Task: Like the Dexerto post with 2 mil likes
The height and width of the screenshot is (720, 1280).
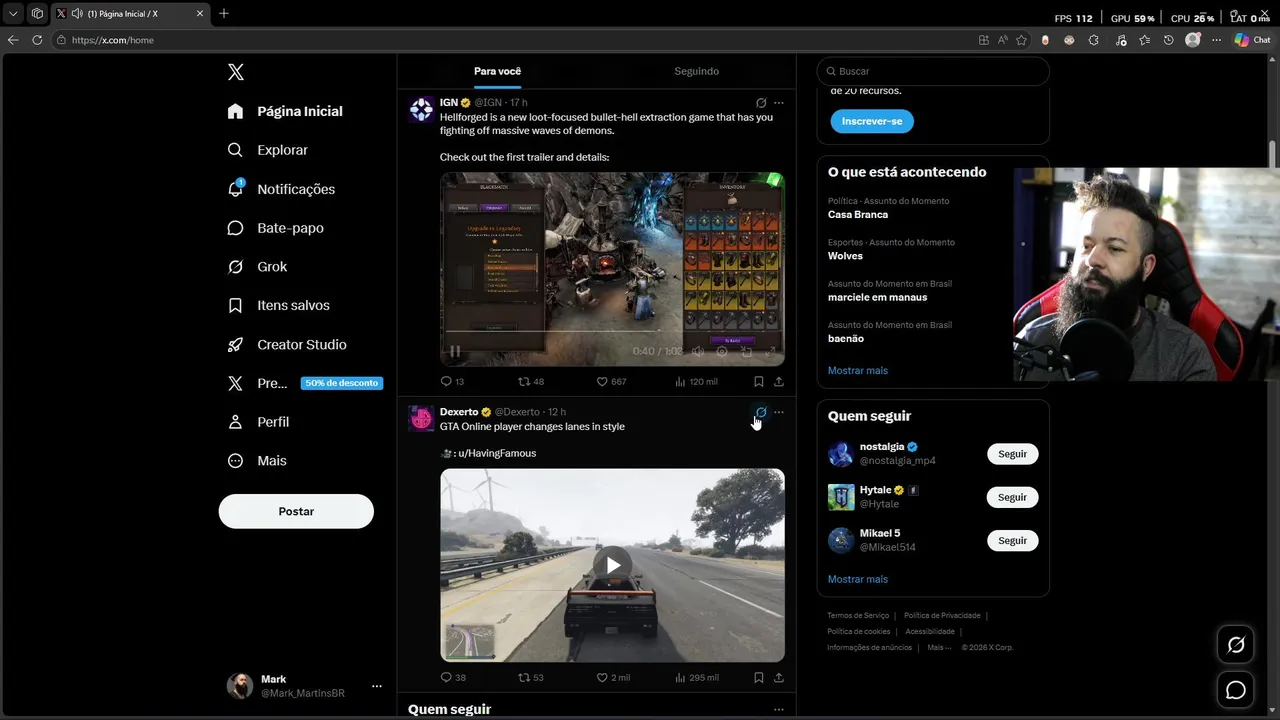Action: (x=613, y=677)
